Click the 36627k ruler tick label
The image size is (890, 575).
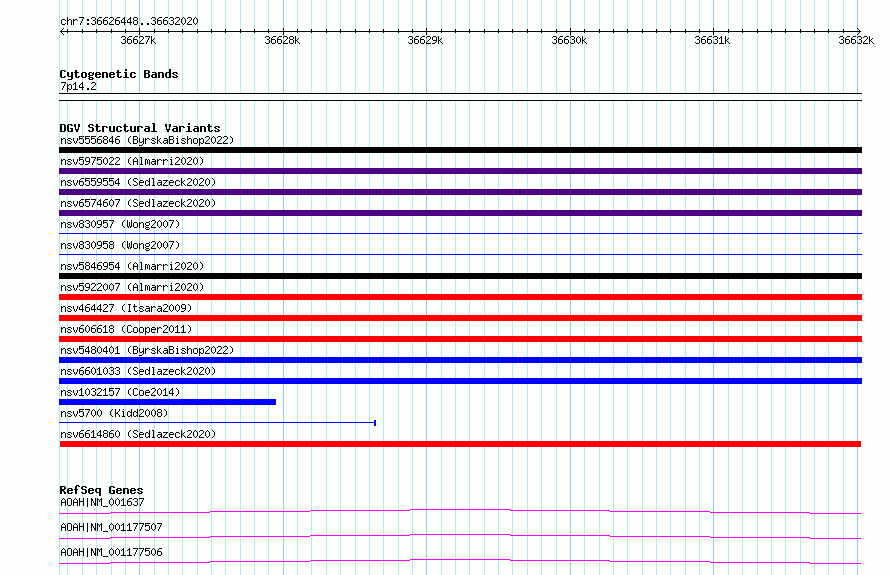138,40
